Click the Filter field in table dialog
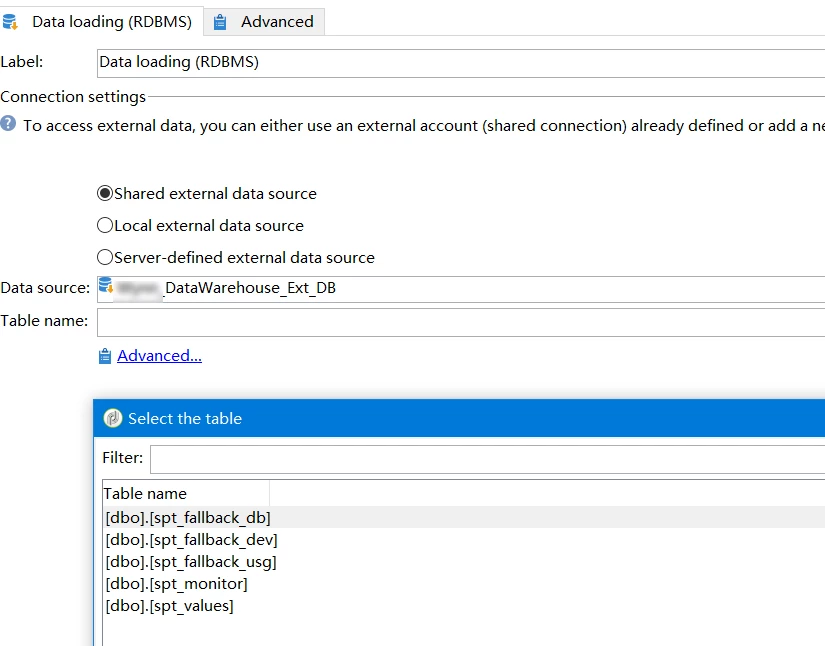The width and height of the screenshot is (825, 646). [487, 459]
